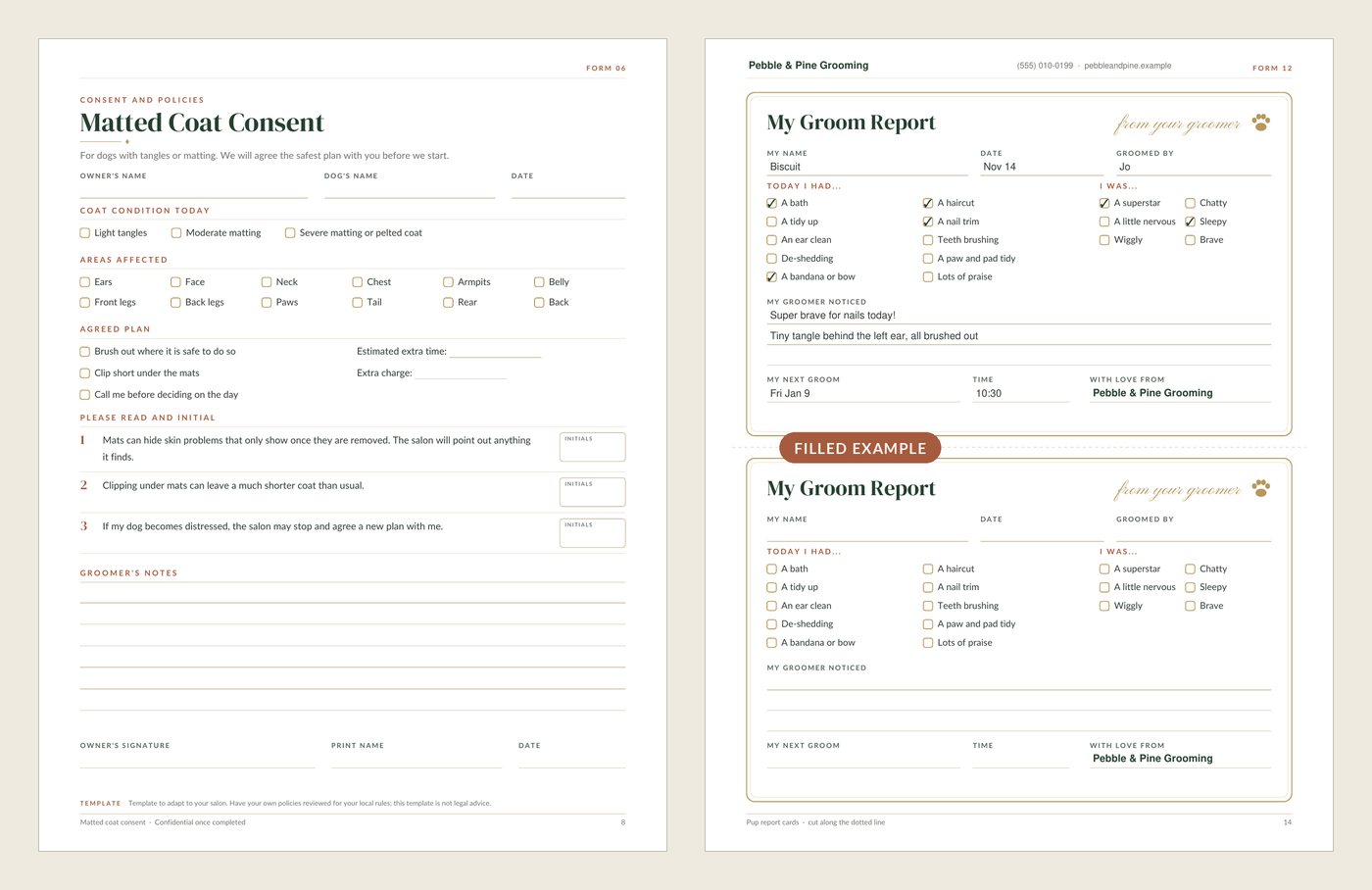The height and width of the screenshot is (890, 1372).
Task: Tick Teeth brushing in the blank groom report
Action: (x=928, y=606)
